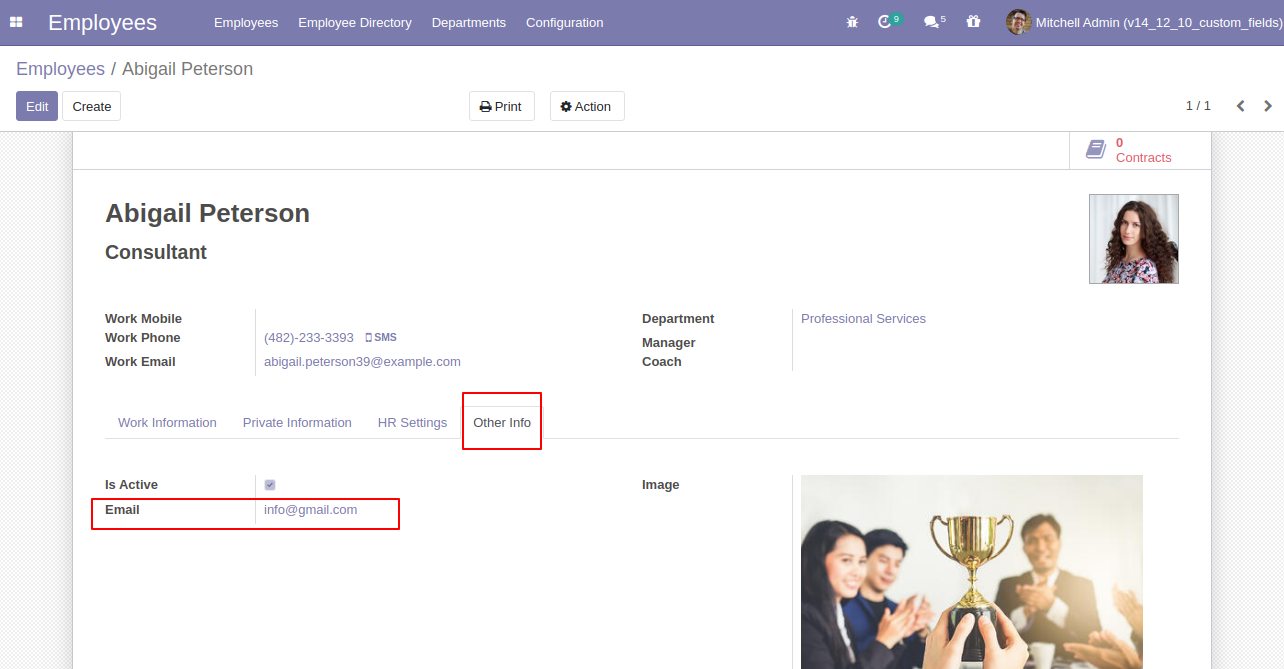The height and width of the screenshot is (669, 1284).
Task: Toggle the Is Active checkbox
Action: coord(270,485)
